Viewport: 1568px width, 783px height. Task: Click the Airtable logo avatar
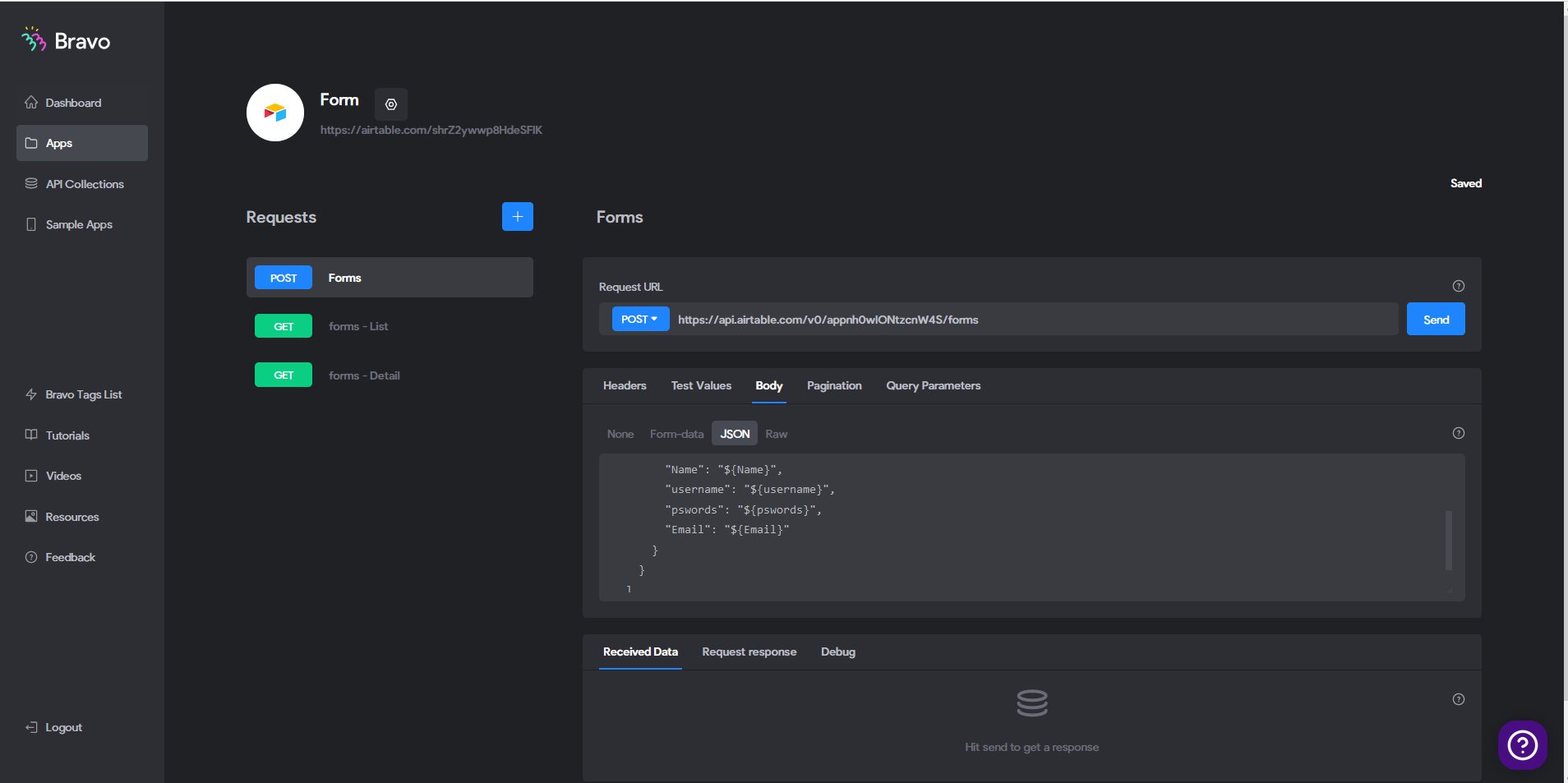275,113
